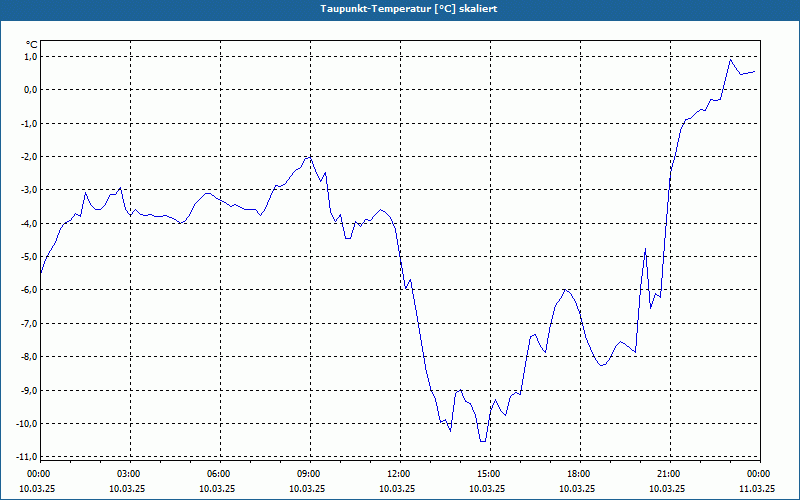Select the -3,0 y-axis label
Image resolution: width=800 pixels, height=500 pixels.
(x=29, y=190)
